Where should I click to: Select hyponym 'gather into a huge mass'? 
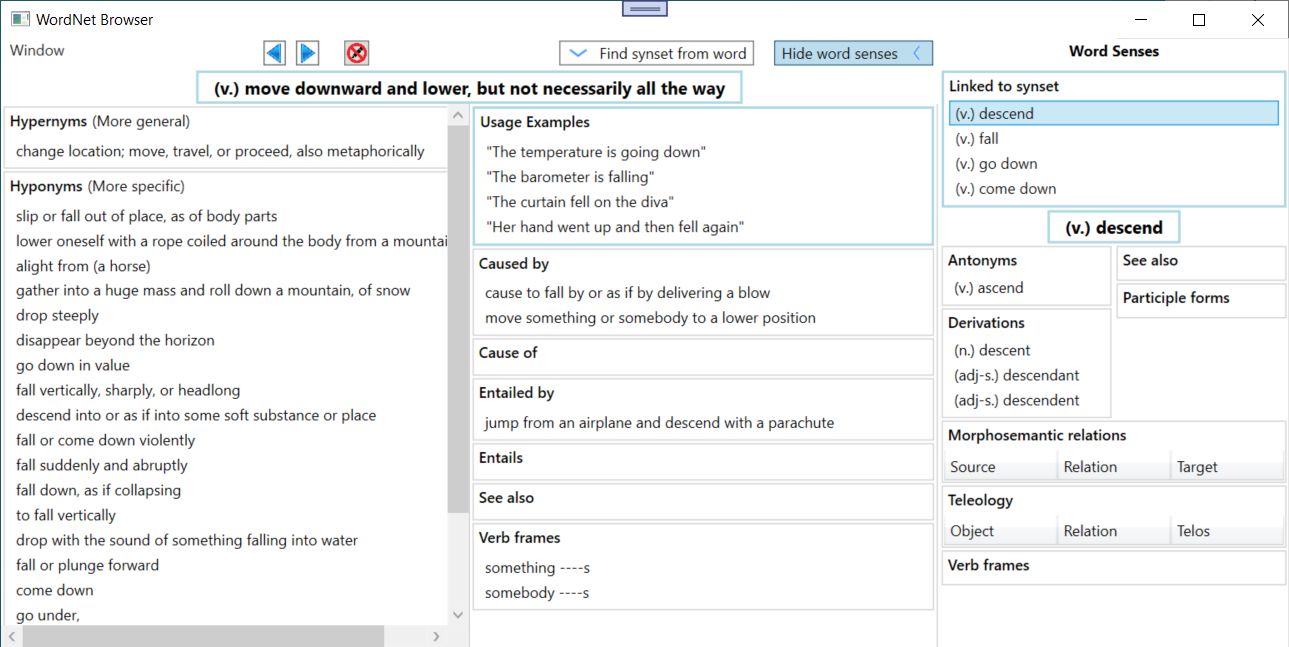point(213,291)
